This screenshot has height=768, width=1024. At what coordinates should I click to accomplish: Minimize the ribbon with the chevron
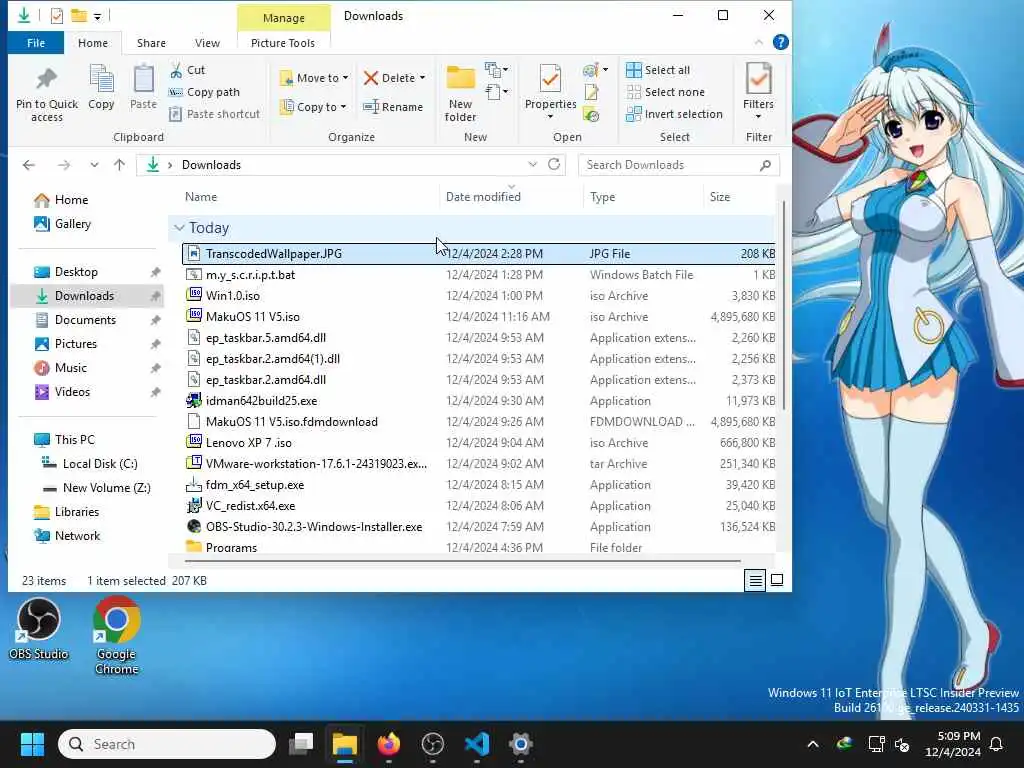(x=758, y=42)
